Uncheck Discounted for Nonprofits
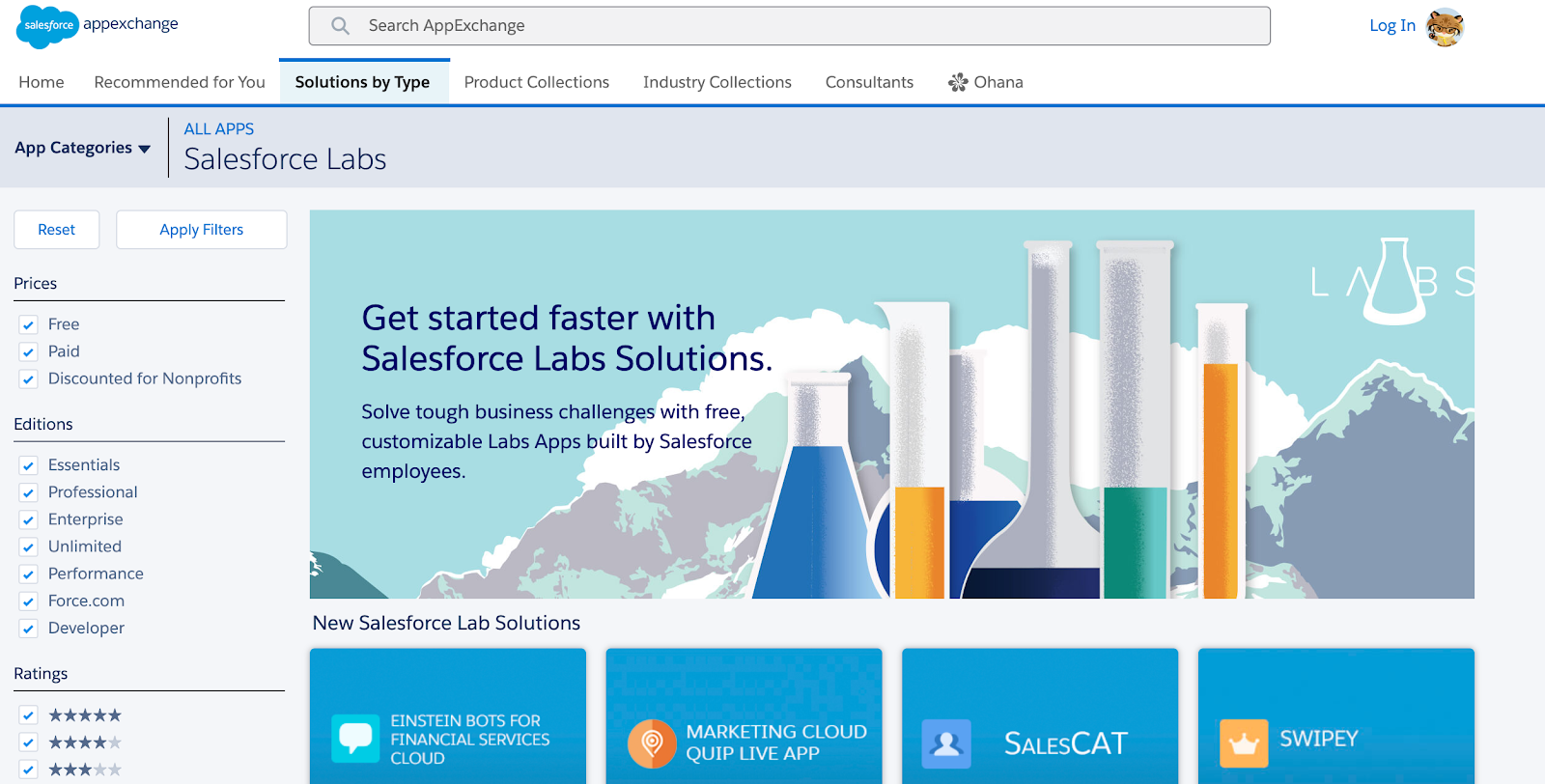 (x=28, y=379)
